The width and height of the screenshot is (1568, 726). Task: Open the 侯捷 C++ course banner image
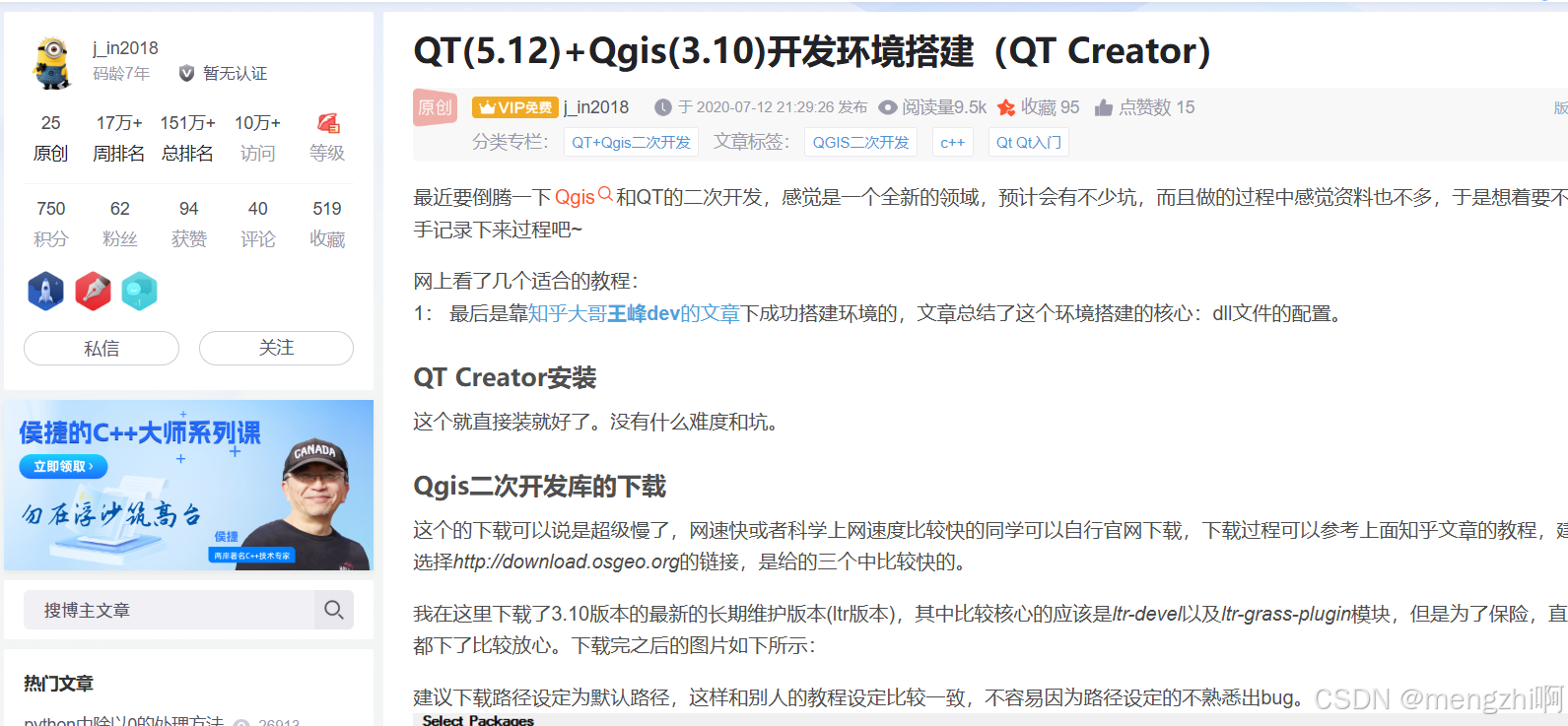pyautogui.click(x=188, y=485)
